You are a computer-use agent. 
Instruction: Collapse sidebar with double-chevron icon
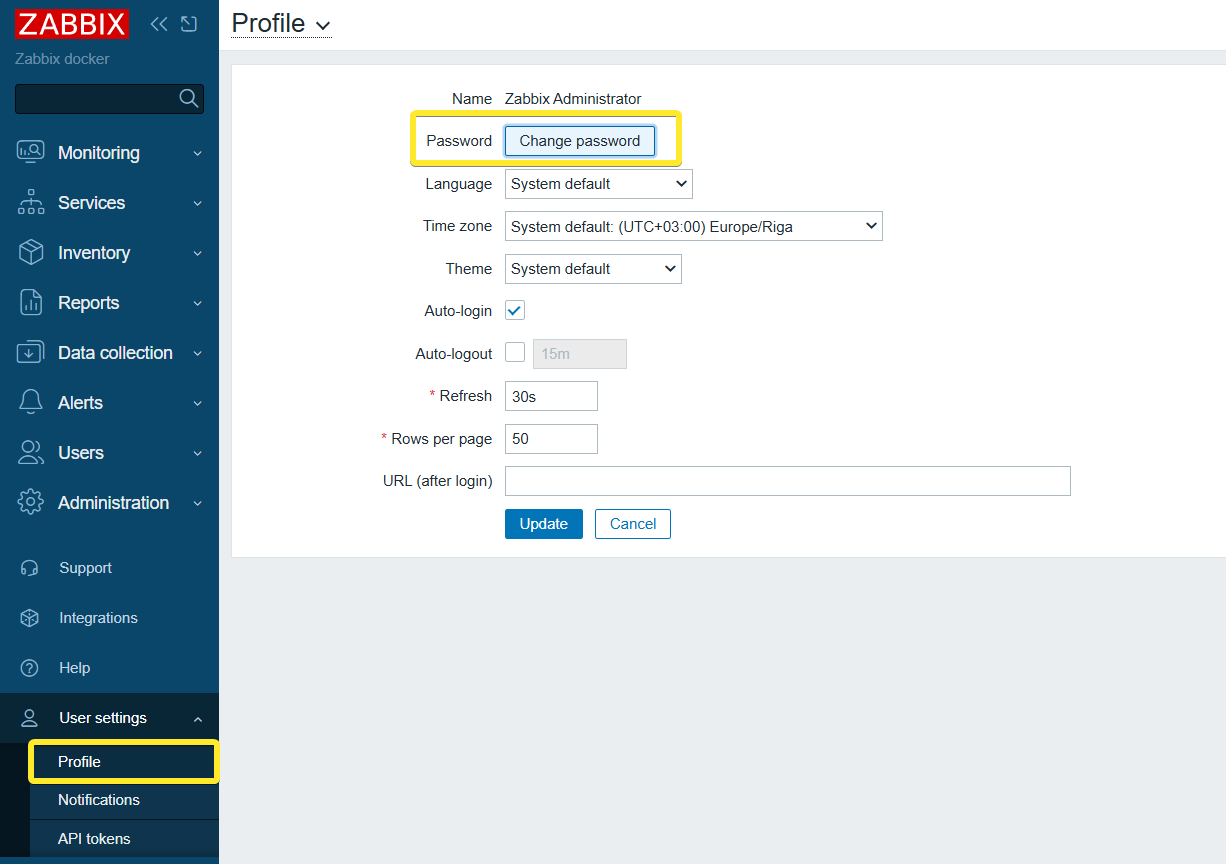158,24
